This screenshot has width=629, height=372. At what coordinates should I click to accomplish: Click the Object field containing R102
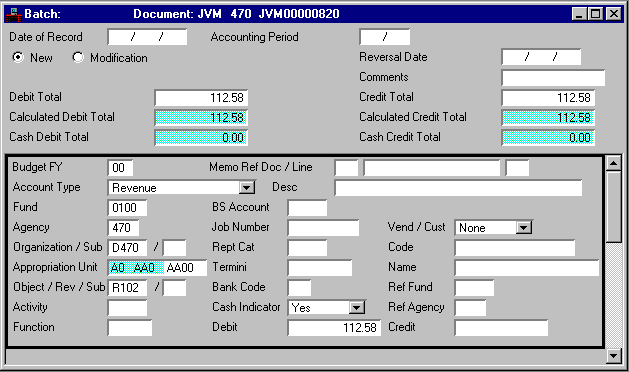coord(127,288)
